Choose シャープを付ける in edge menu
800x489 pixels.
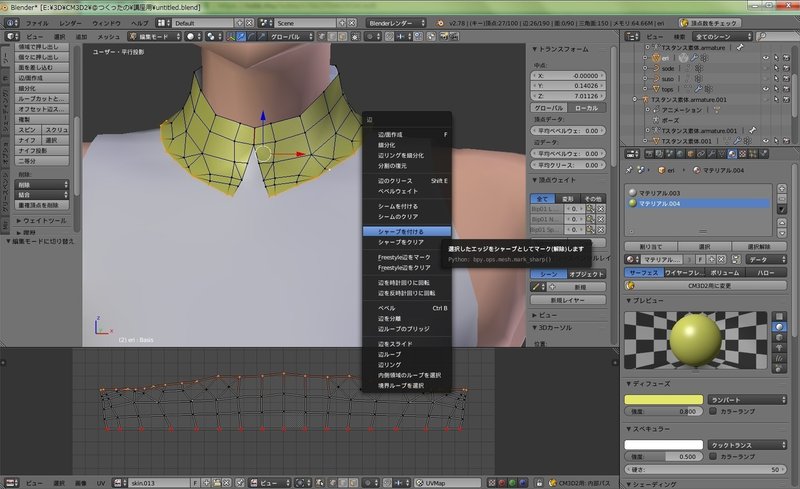tap(407, 232)
